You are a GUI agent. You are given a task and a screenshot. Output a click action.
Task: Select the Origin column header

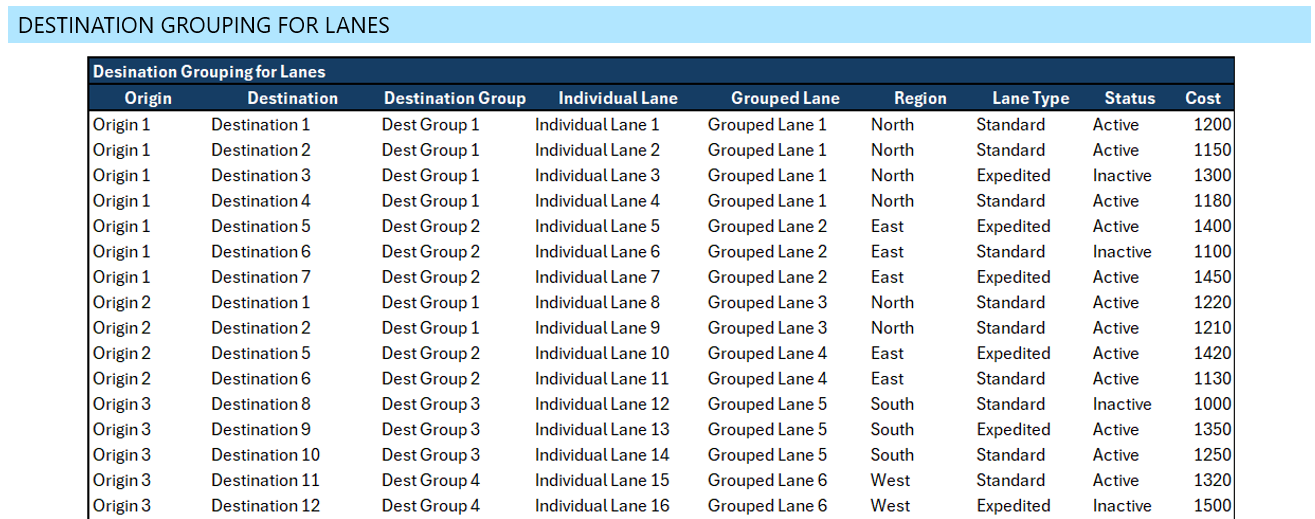[148, 98]
